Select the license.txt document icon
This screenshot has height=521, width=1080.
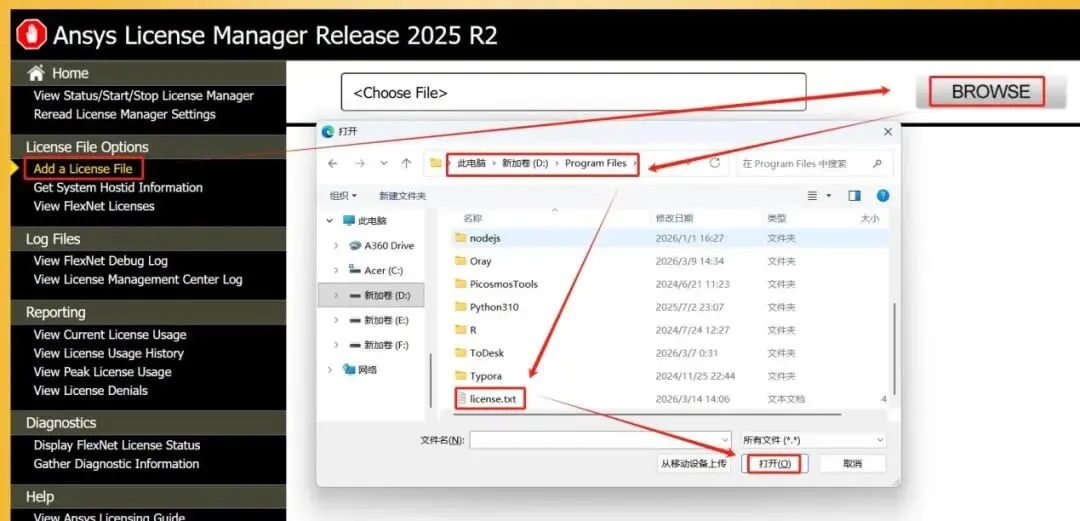click(461, 398)
